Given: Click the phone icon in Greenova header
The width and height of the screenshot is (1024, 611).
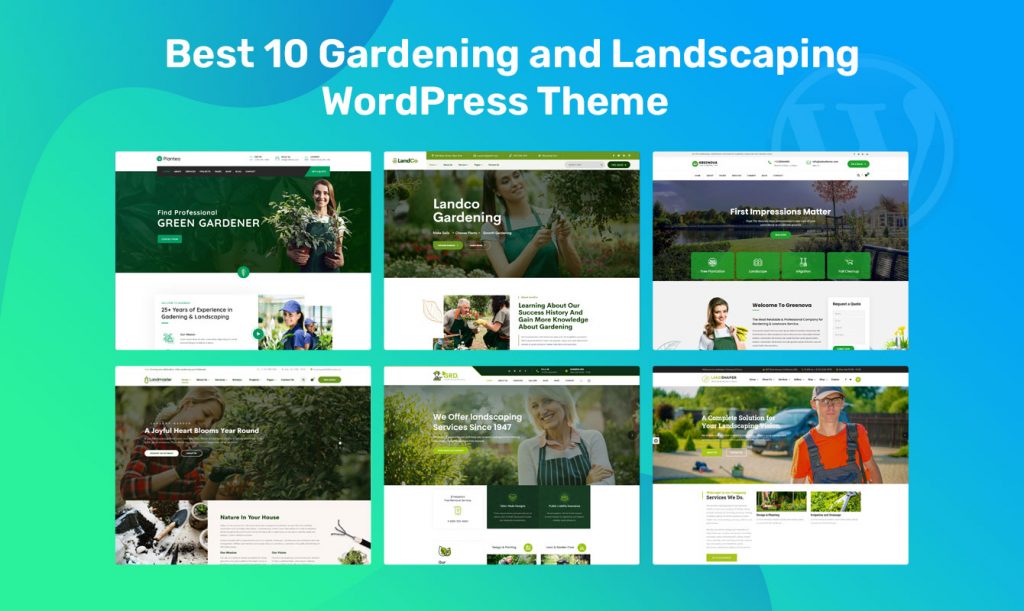Looking at the screenshot, I should coord(771,163).
